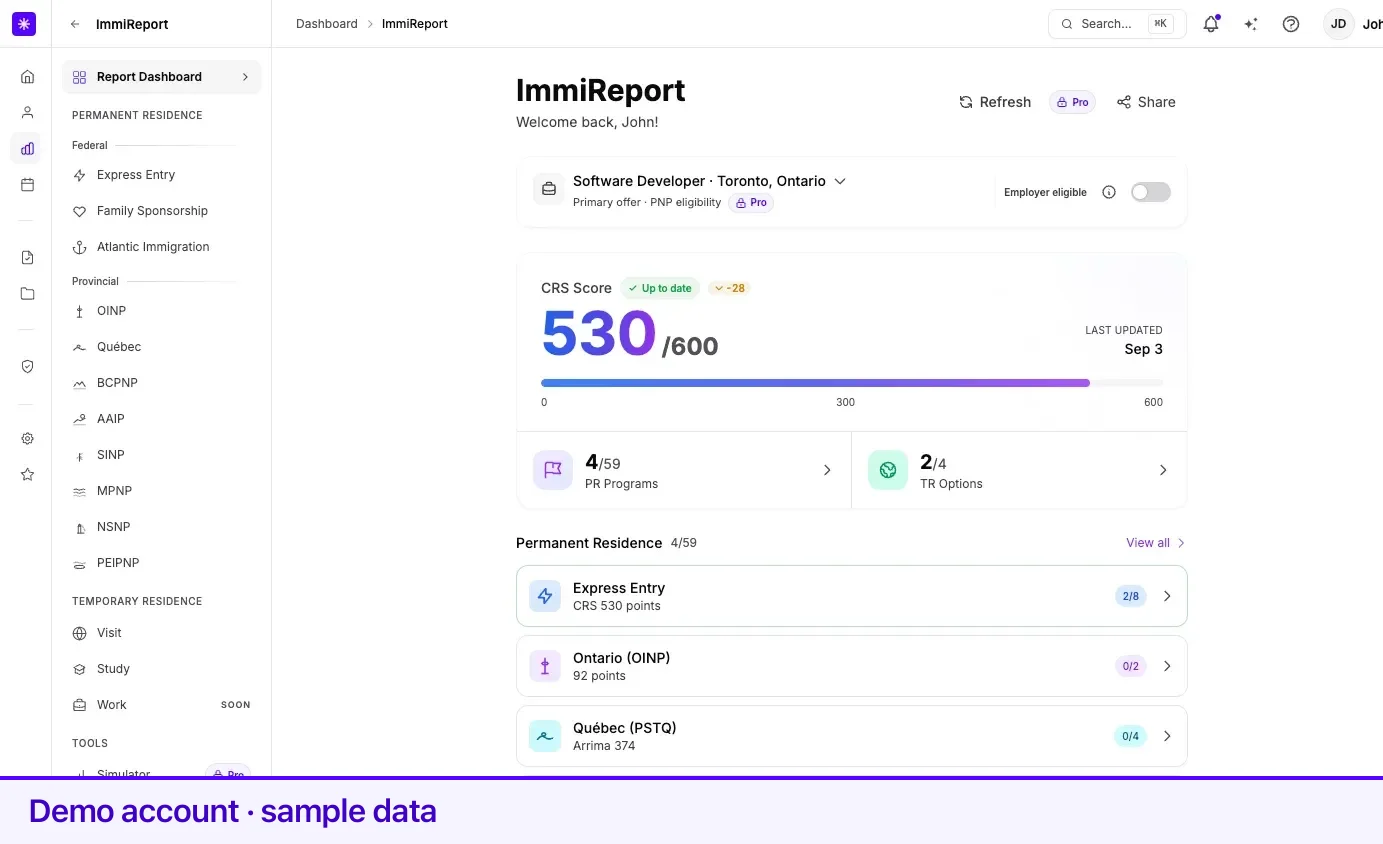This screenshot has height=844, width=1383.
Task: Open the star favorites rail icon
Action: click(x=27, y=475)
